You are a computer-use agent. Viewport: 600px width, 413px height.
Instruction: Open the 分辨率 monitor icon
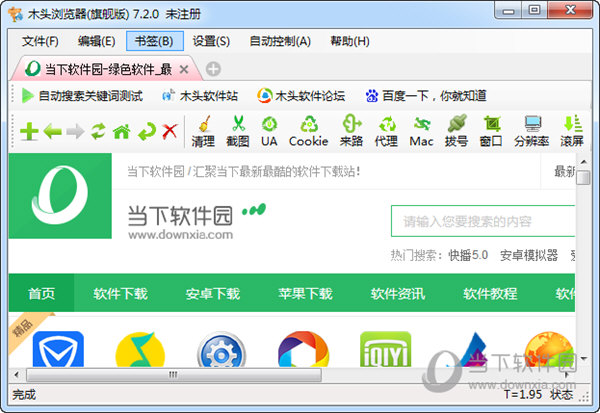532,131
